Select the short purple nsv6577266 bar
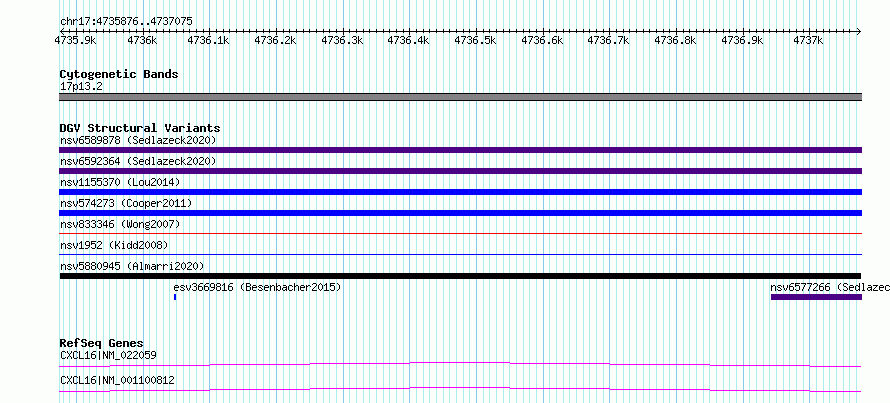 click(x=816, y=297)
